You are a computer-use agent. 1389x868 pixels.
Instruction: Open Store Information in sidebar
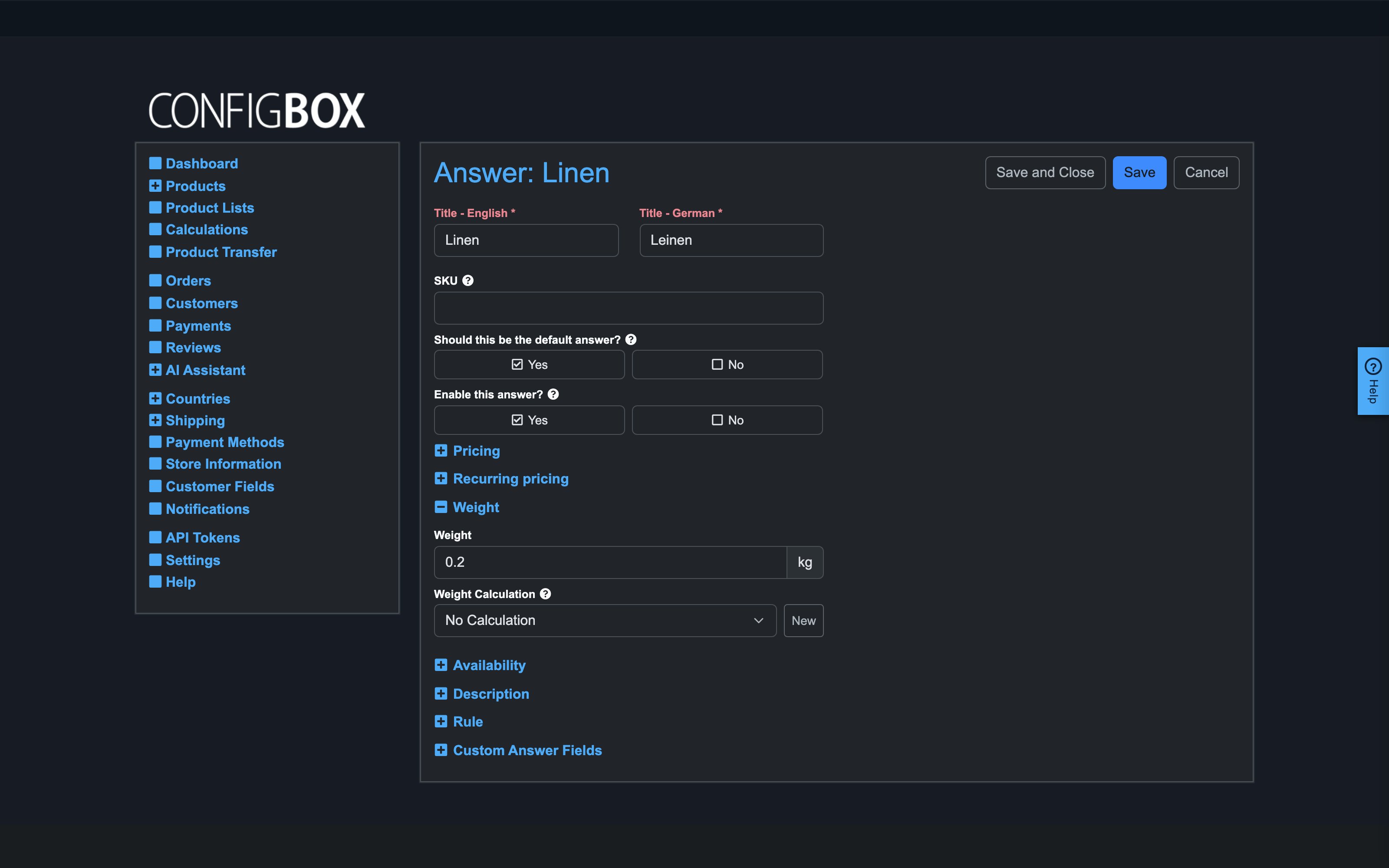pos(223,464)
